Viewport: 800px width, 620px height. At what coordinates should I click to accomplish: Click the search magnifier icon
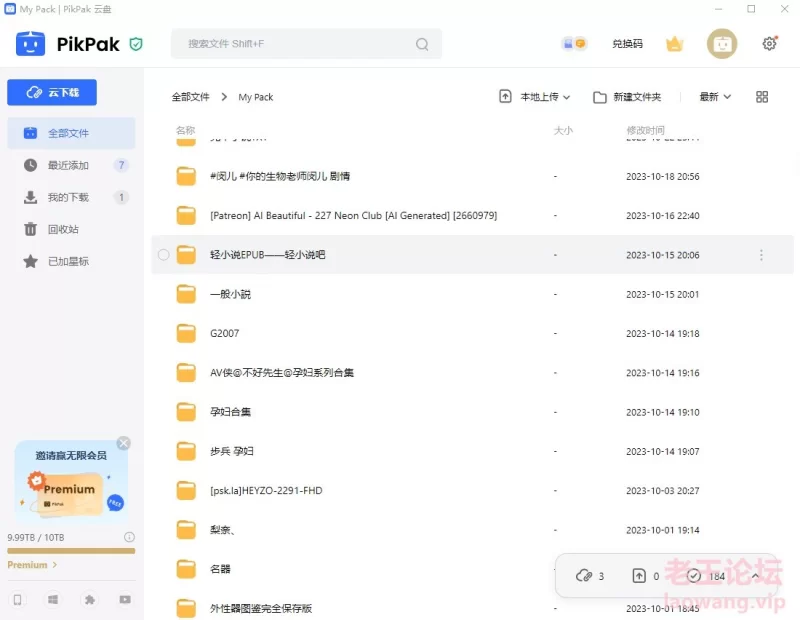coord(422,44)
